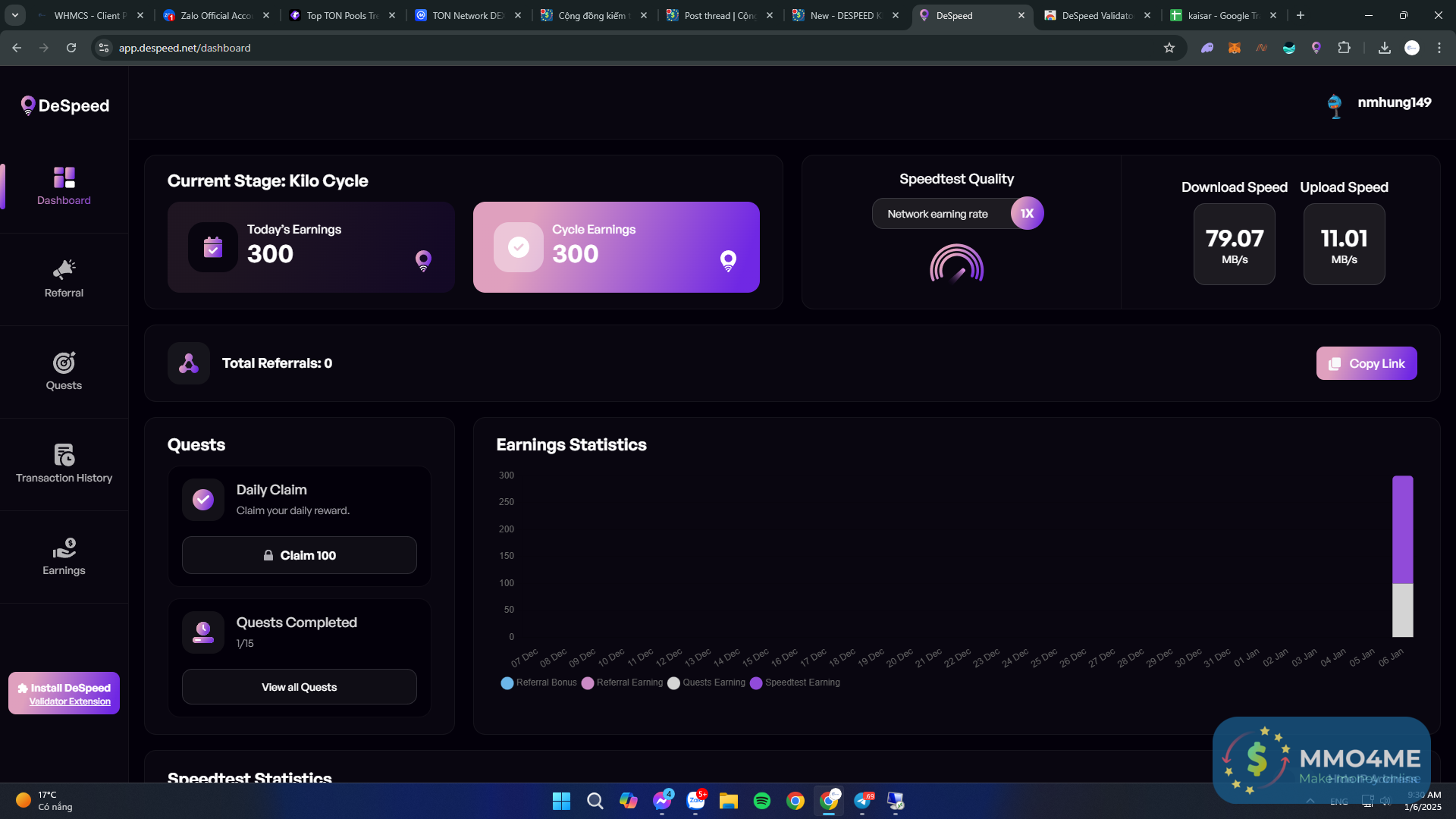Image resolution: width=1456 pixels, height=819 pixels.
Task: Open the Referral megaphone icon in sidebar
Action: click(x=64, y=269)
